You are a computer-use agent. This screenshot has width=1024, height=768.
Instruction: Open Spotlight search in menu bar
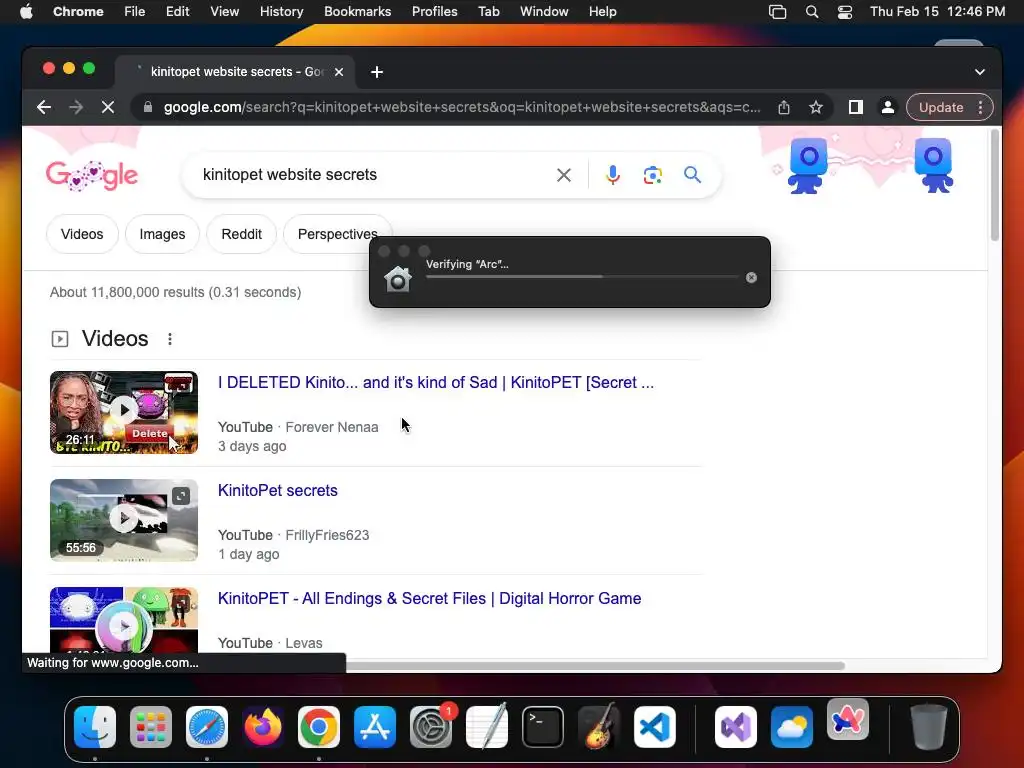(812, 12)
